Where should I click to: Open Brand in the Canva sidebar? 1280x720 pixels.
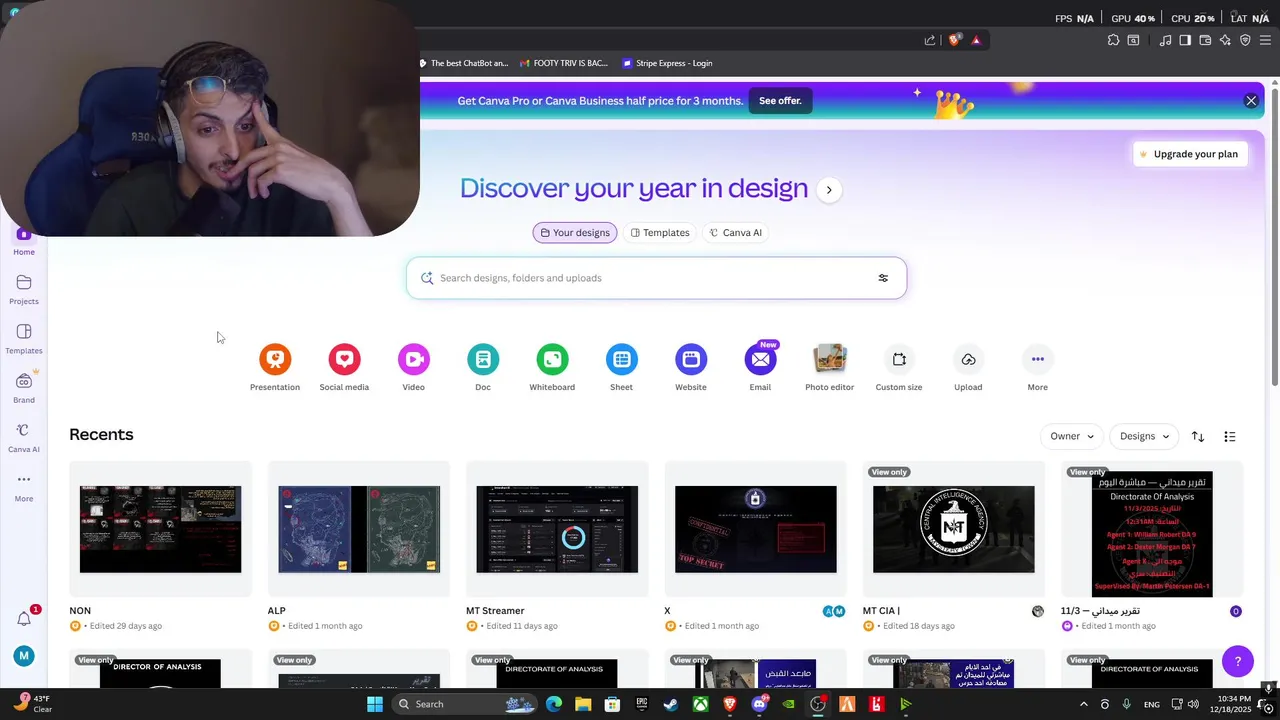click(x=24, y=388)
